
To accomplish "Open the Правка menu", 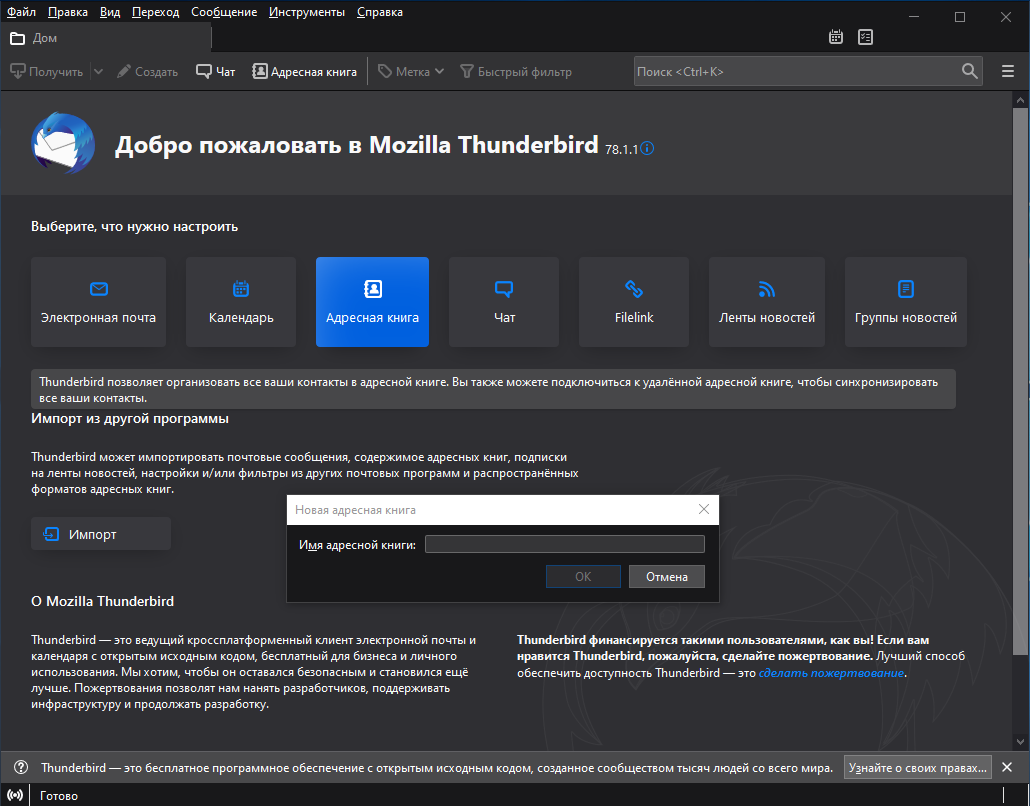I will coord(68,12).
